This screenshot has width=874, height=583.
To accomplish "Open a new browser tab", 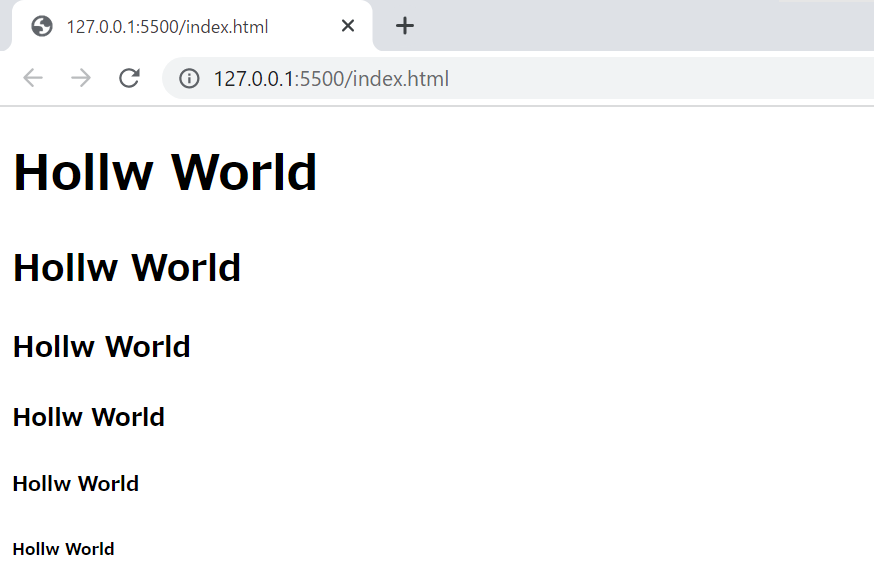I will pos(404,26).
